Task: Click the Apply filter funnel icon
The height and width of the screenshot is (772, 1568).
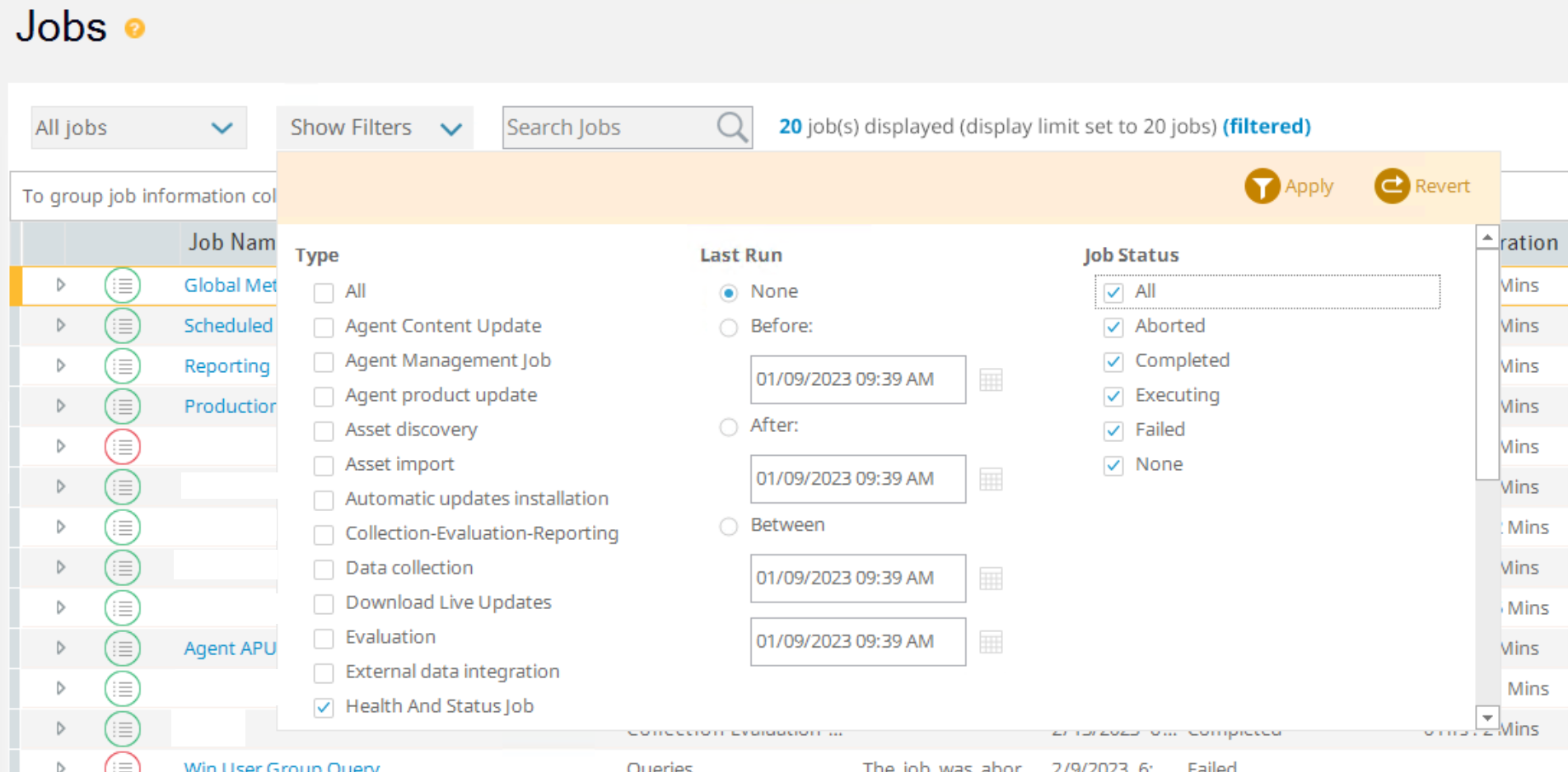Action: [1261, 186]
